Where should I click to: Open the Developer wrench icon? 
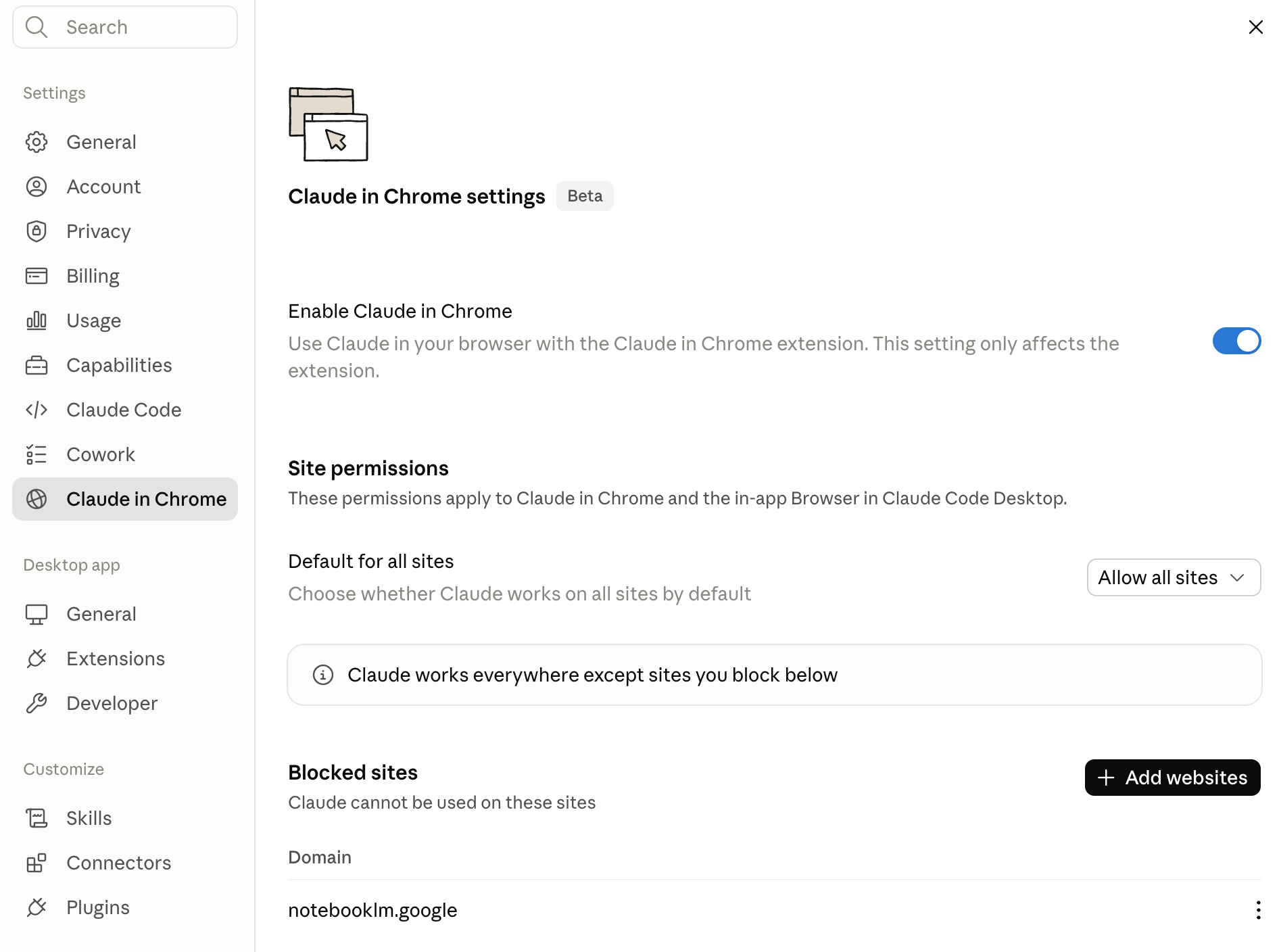37,703
